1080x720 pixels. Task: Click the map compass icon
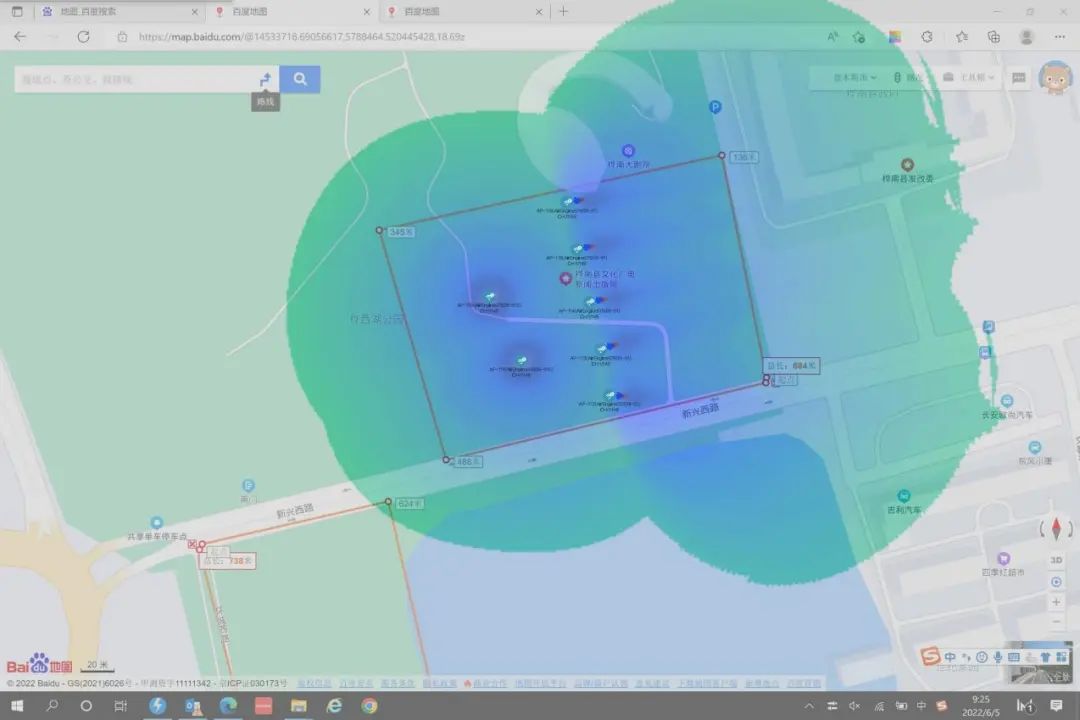(1056, 530)
